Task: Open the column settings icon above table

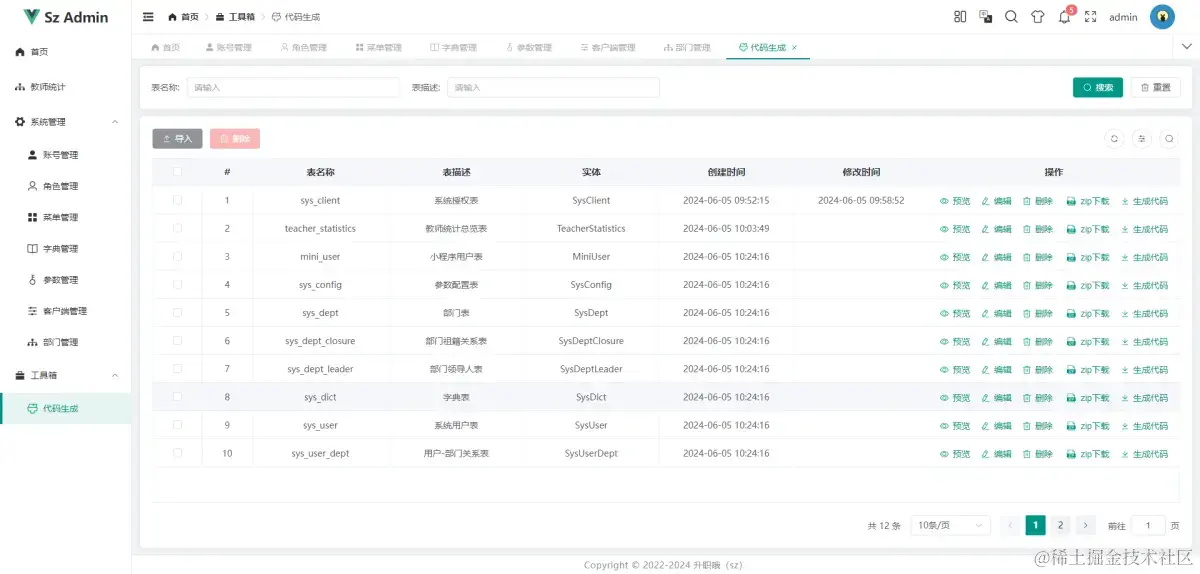Action: click(x=1142, y=139)
